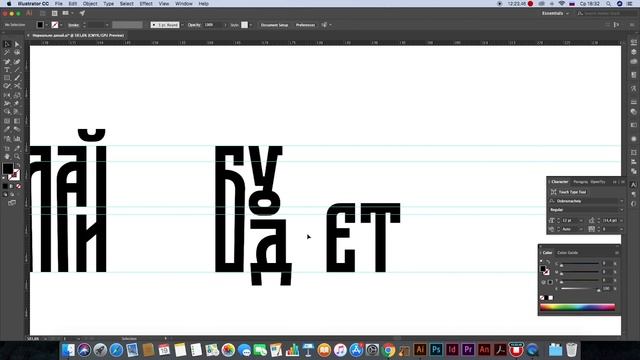Image resolution: width=640 pixels, height=360 pixels.
Task: Set default fill and stroke in toolbar
Action: point(4,178)
